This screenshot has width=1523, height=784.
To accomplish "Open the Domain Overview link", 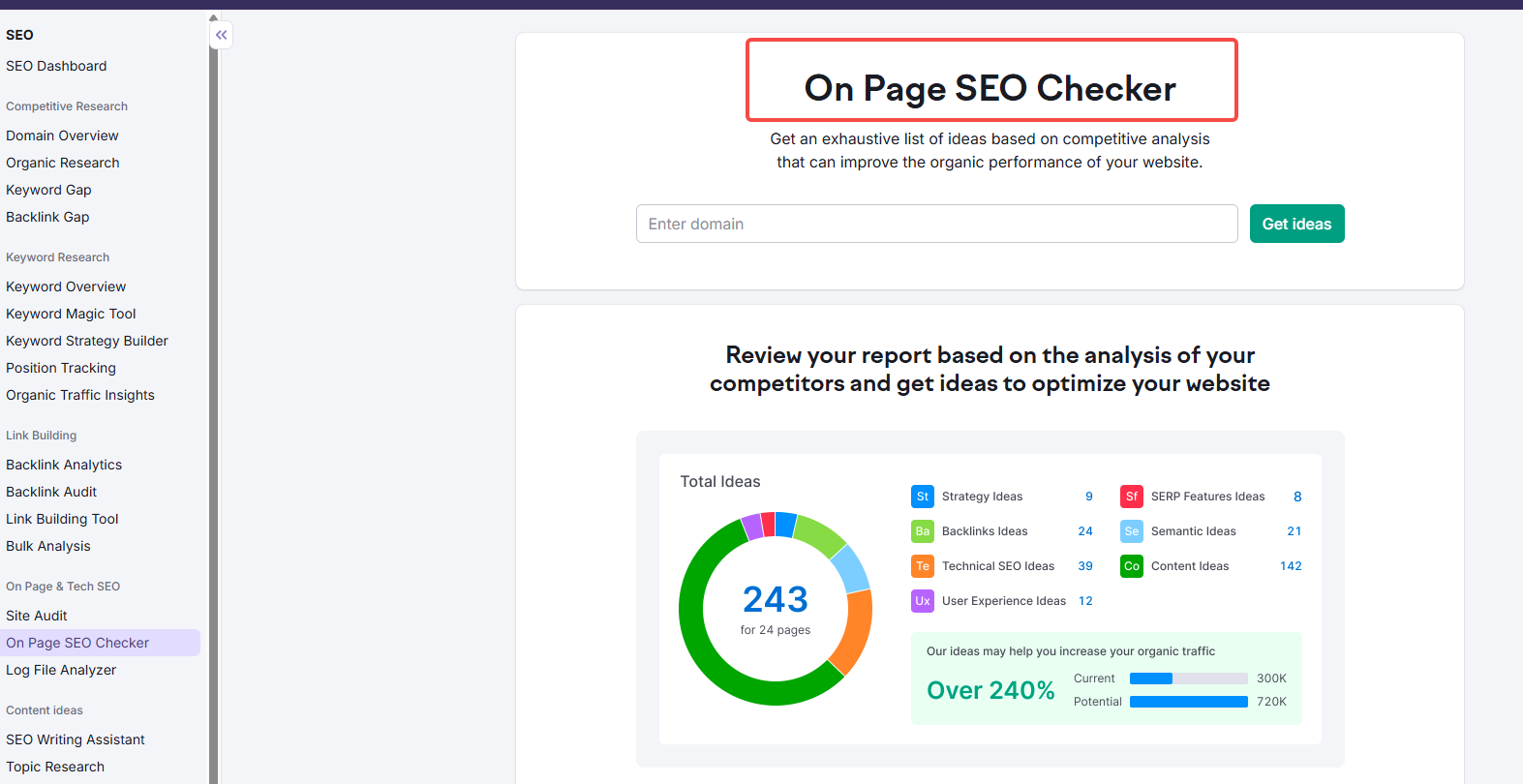I will (x=62, y=136).
